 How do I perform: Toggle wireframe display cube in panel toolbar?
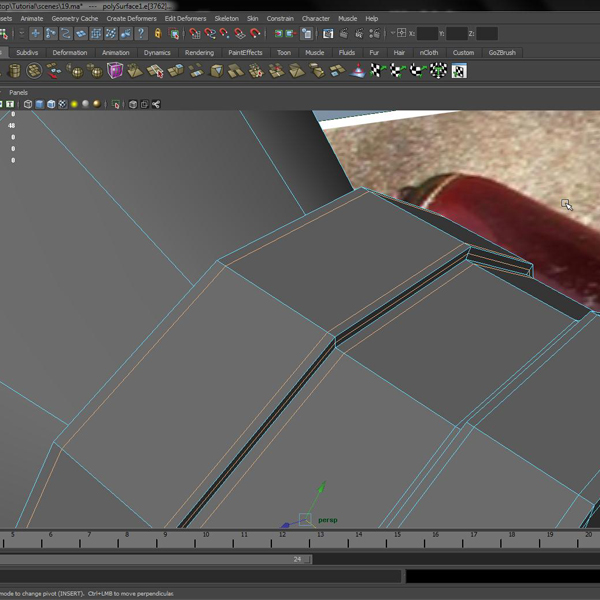point(28,104)
